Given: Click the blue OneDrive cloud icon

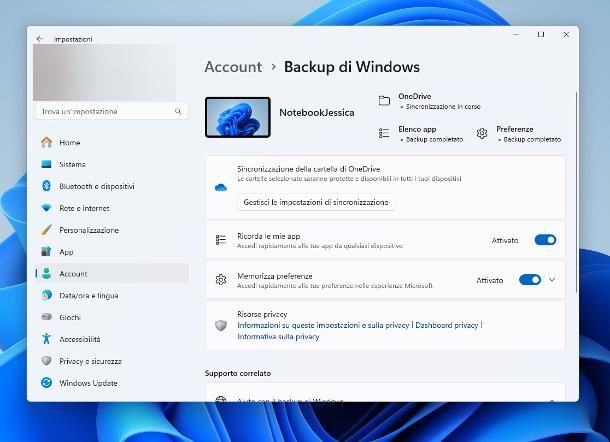Looking at the screenshot, I should click(221, 188).
